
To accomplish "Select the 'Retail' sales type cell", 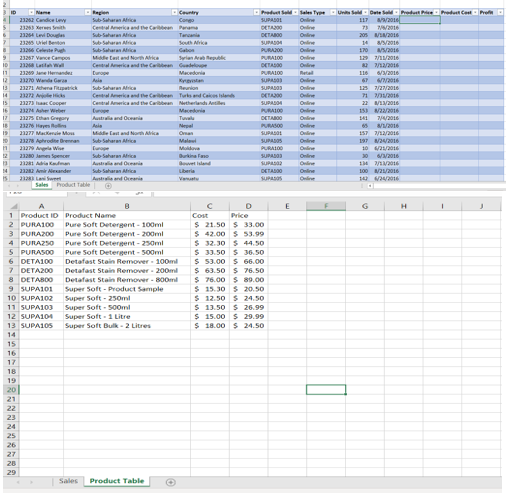I will [317, 73].
